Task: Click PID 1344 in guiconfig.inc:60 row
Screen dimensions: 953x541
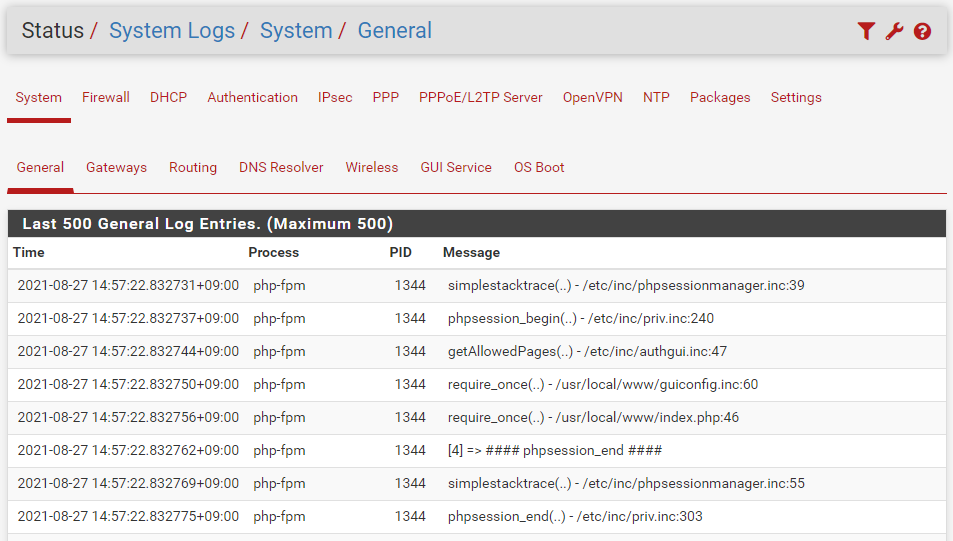Action: tap(410, 384)
